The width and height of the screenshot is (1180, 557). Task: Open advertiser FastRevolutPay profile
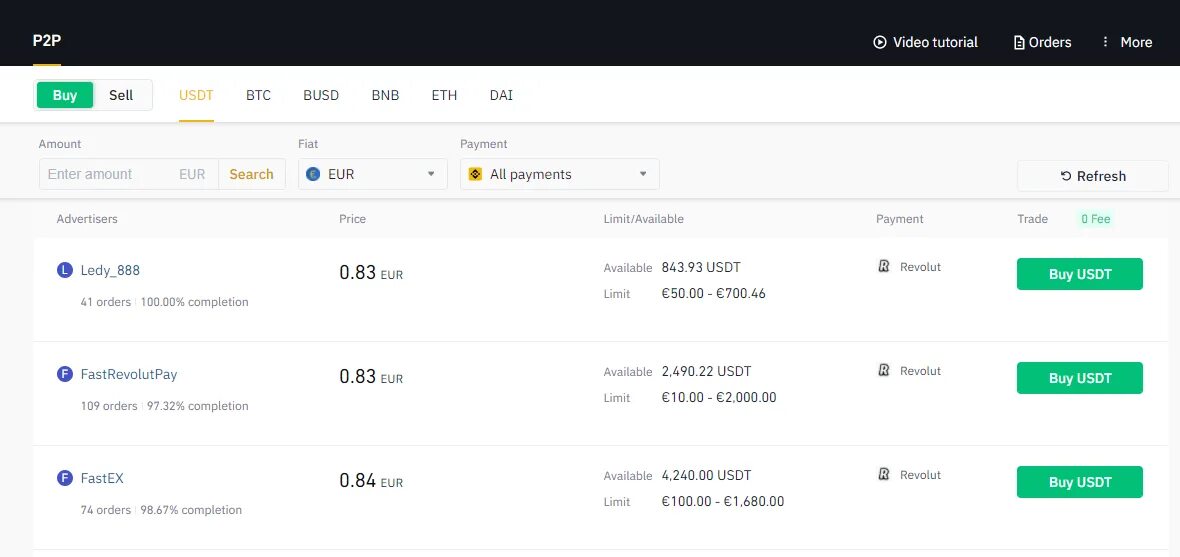(x=129, y=374)
